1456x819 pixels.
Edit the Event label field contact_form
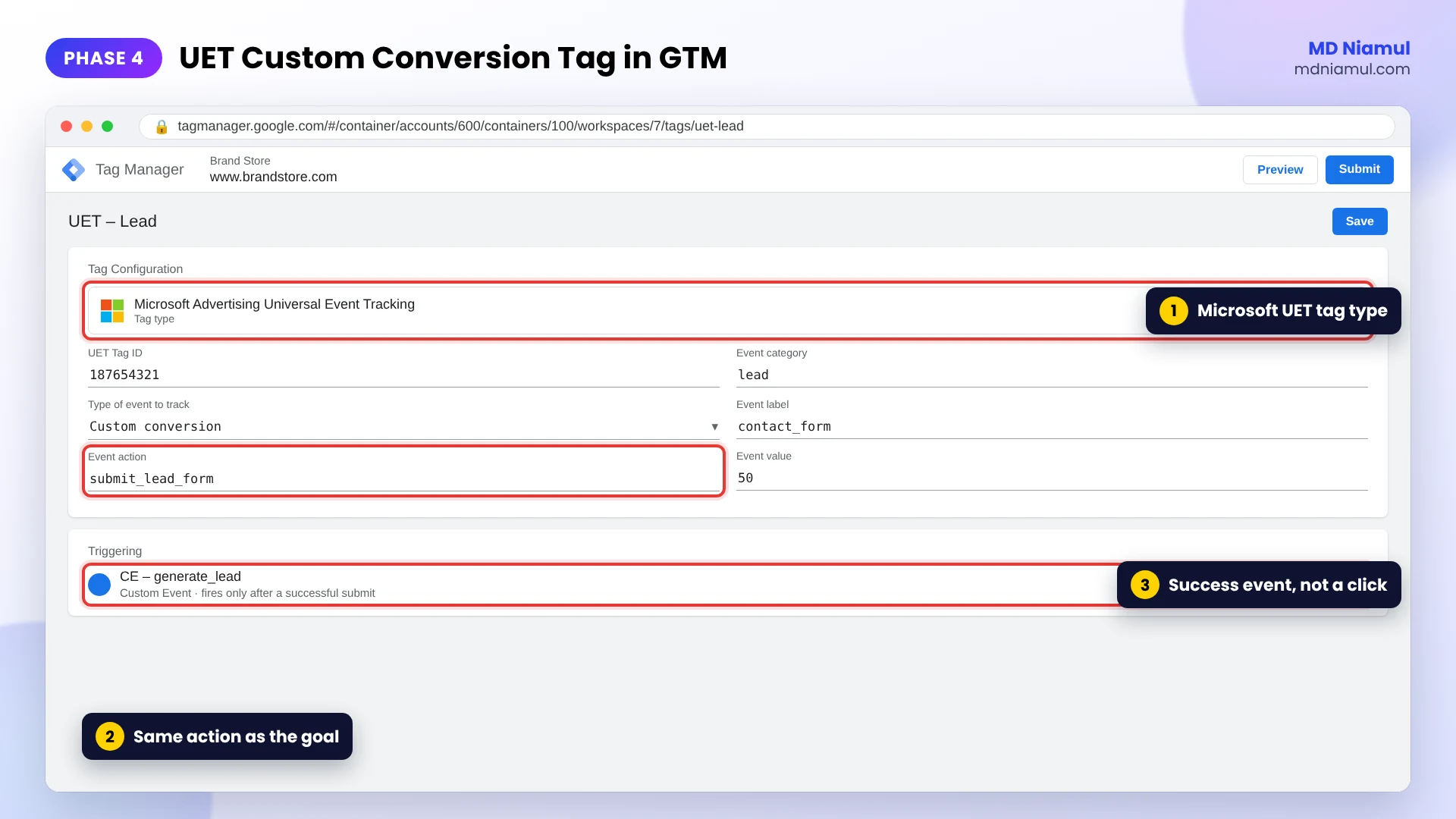pos(1052,426)
